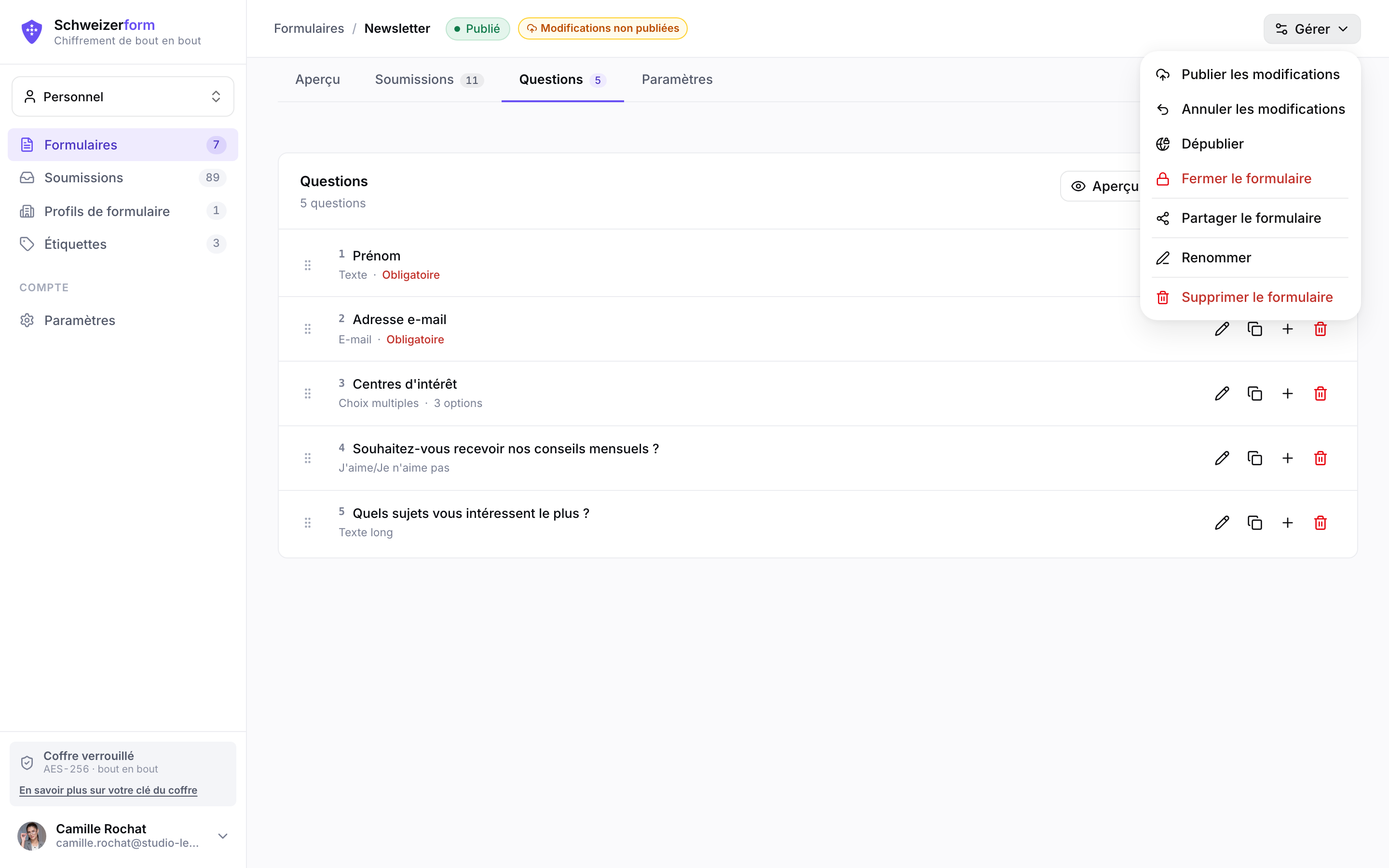Viewport: 1389px width, 868px height.
Task: Add a question after Souhaitez-vous recevoir nos conseils mensuels
Action: (x=1287, y=458)
